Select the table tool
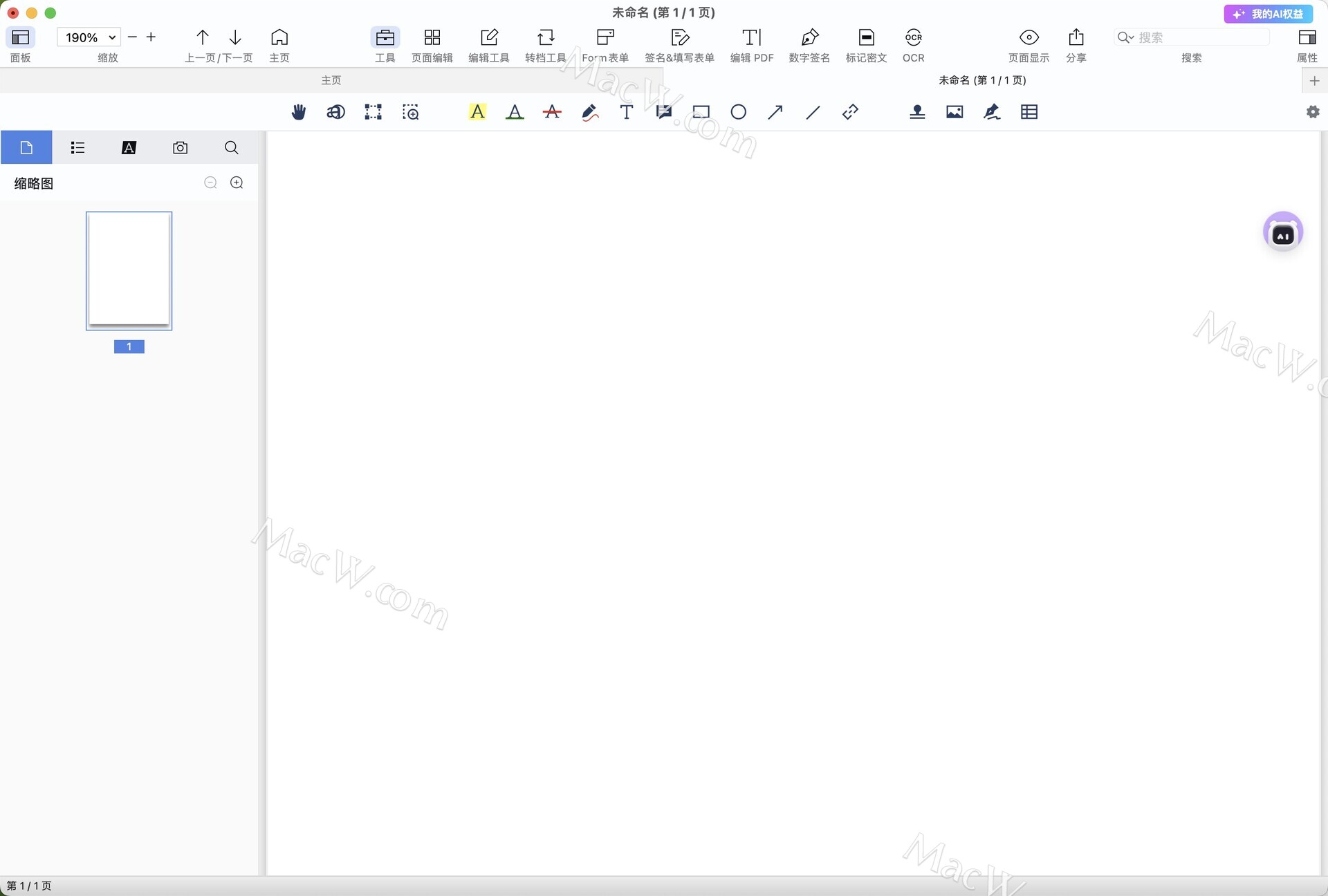 pyautogui.click(x=1029, y=112)
